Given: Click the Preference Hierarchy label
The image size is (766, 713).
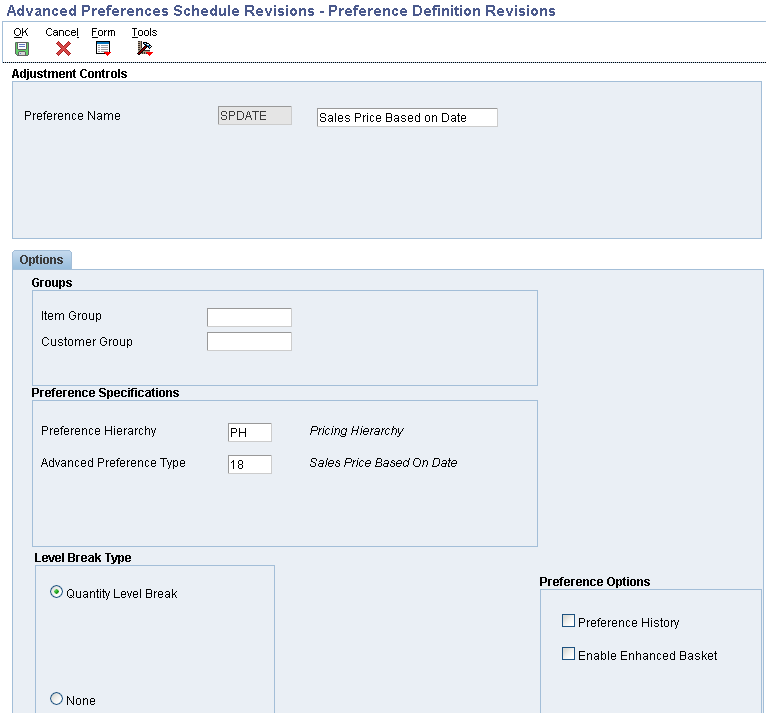Looking at the screenshot, I should [x=99, y=431].
